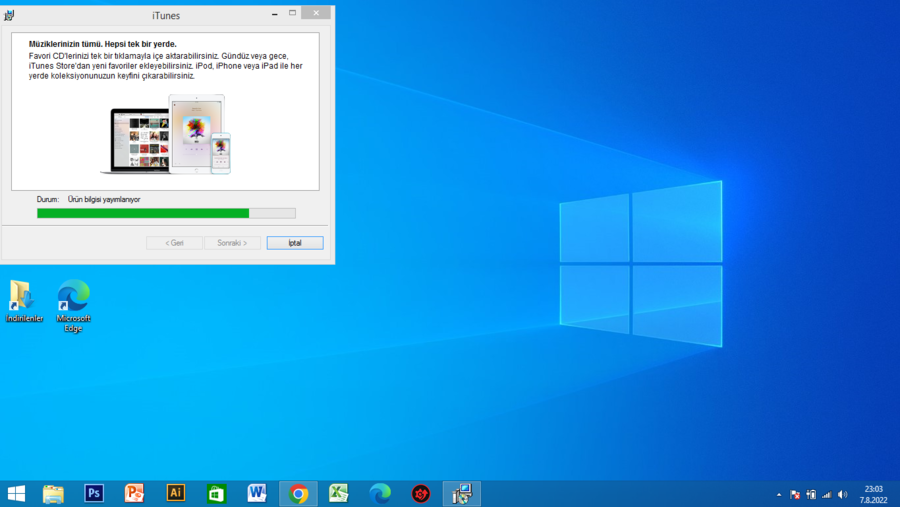The width and height of the screenshot is (900, 507).
Task: Launch Adobe Illustrator from the taskbar
Action: coord(176,493)
